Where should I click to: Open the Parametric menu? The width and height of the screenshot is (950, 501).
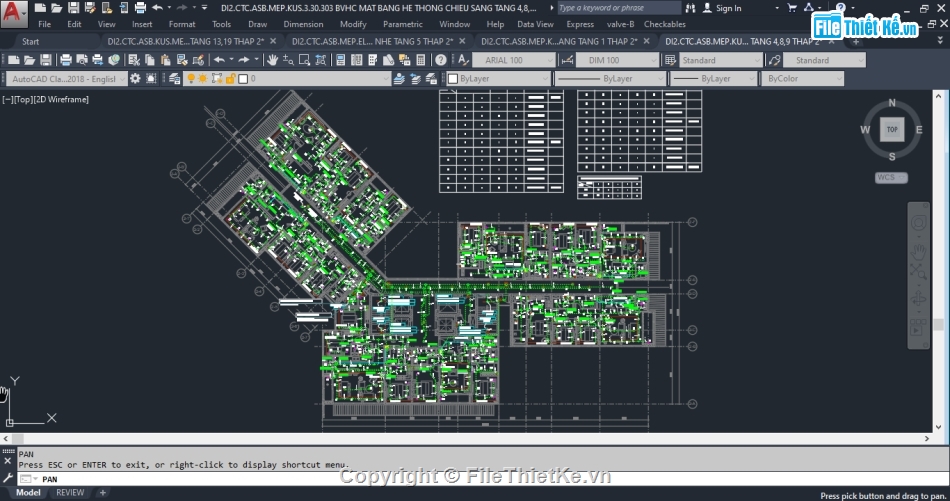click(x=403, y=24)
